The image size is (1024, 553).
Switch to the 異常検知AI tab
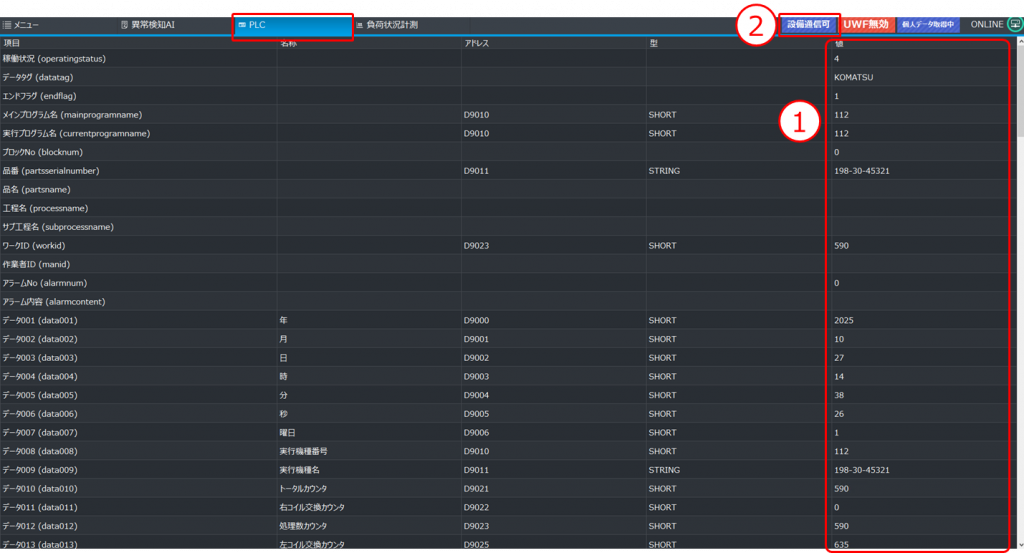point(153,24)
